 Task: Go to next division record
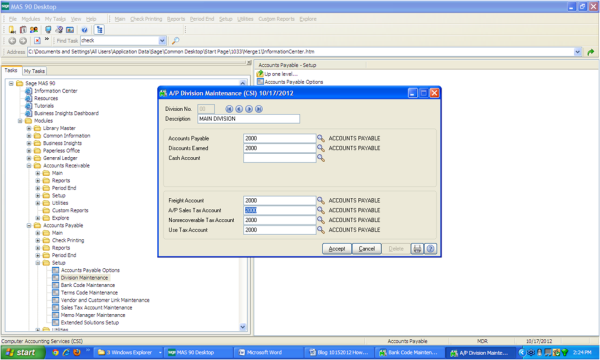[x=249, y=109]
